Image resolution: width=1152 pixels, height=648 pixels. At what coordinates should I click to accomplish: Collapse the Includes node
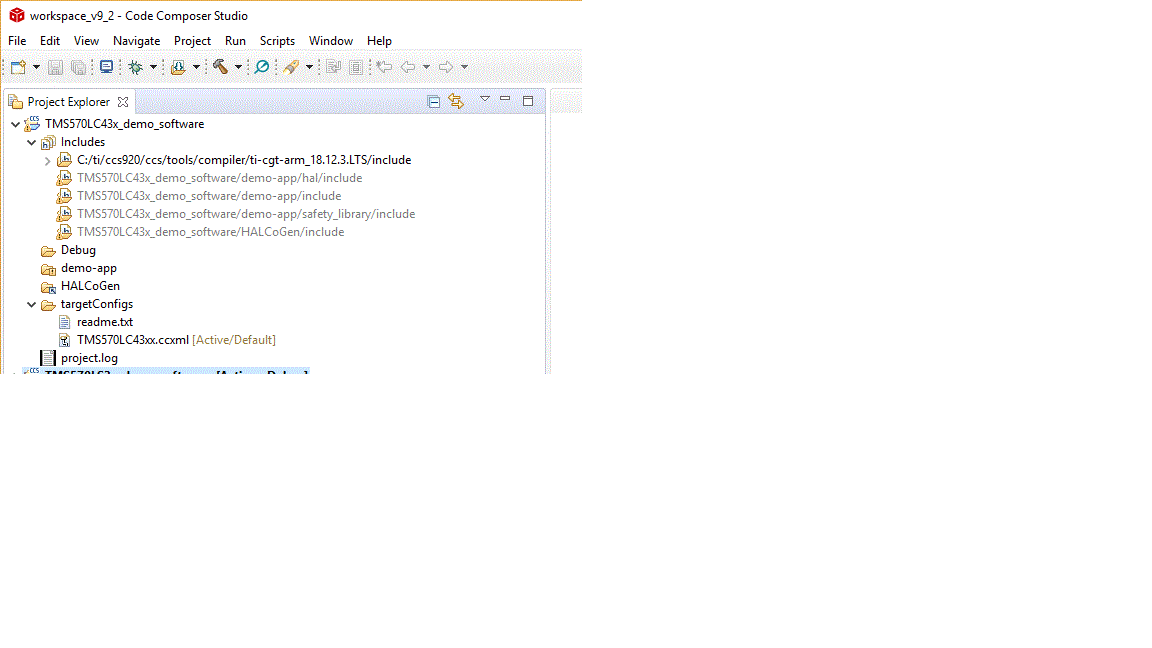[x=32, y=143]
